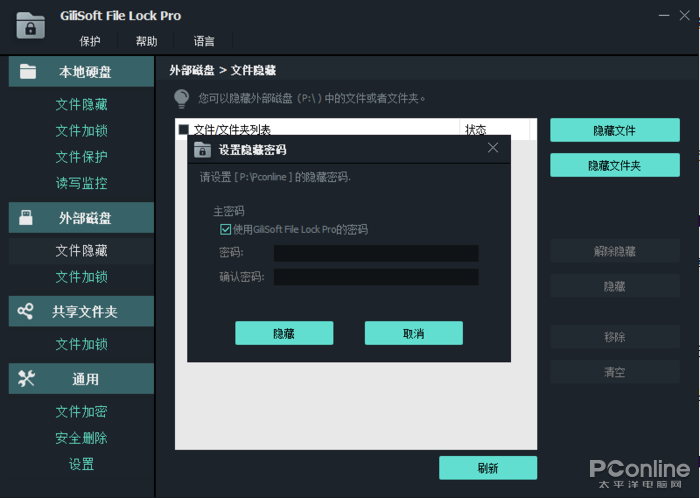
Task: Click the lightbulb tip icon
Action: click(x=181, y=99)
